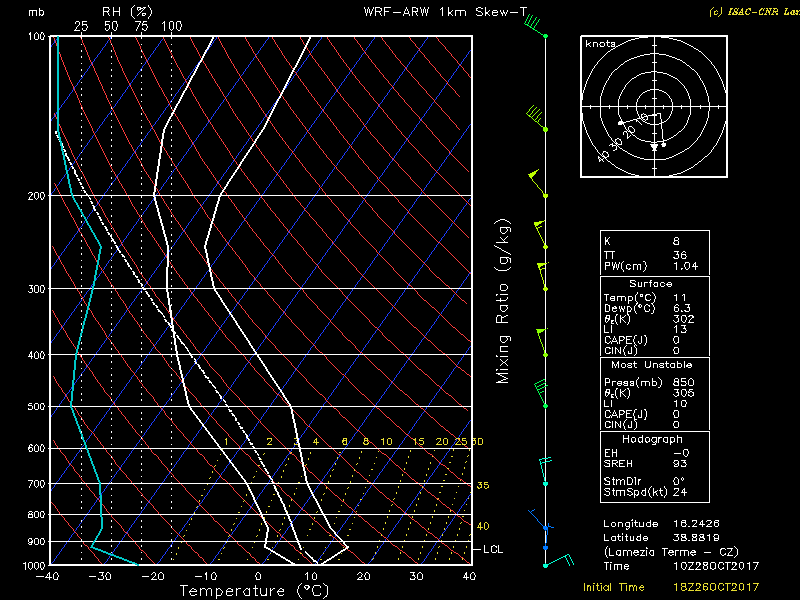Click the 30 temperature axis label
Image resolution: width=800 pixels, height=600 pixels.
click(x=416, y=577)
